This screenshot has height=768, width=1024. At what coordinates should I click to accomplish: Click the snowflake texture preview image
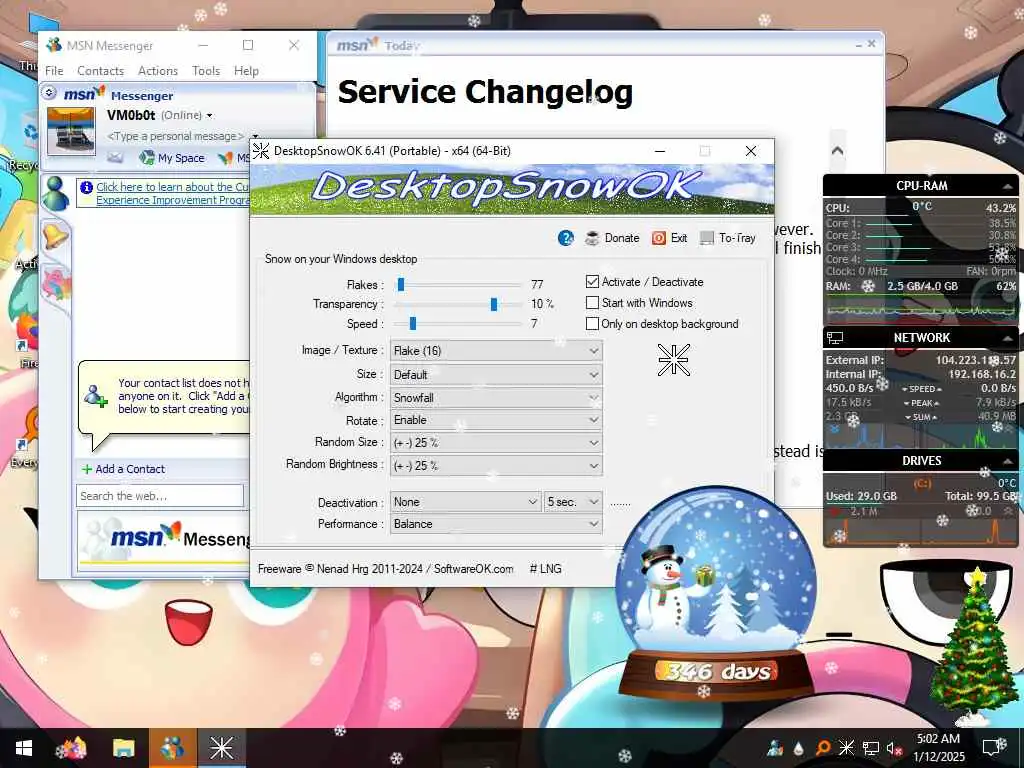coord(673,360)
